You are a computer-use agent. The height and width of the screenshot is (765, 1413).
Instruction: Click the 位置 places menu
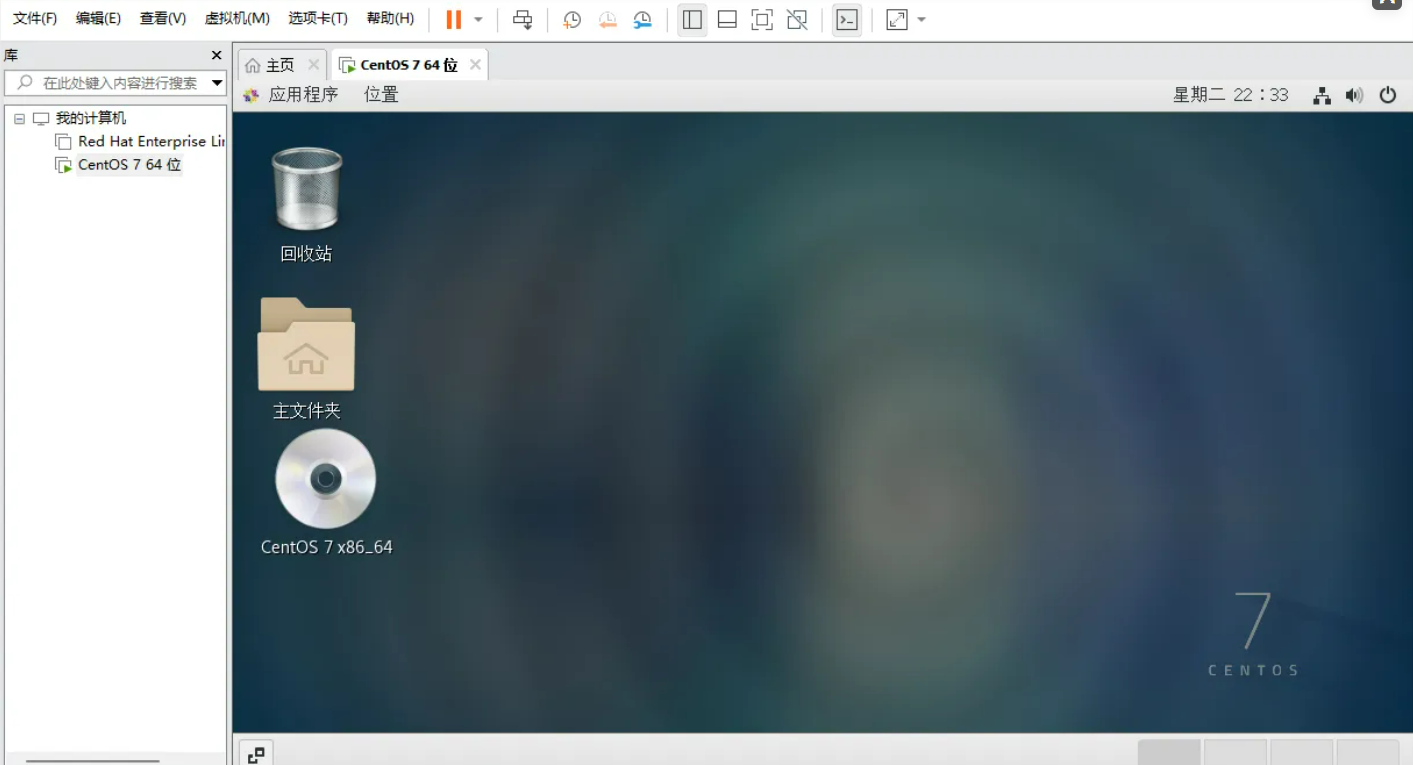(381, 95)
